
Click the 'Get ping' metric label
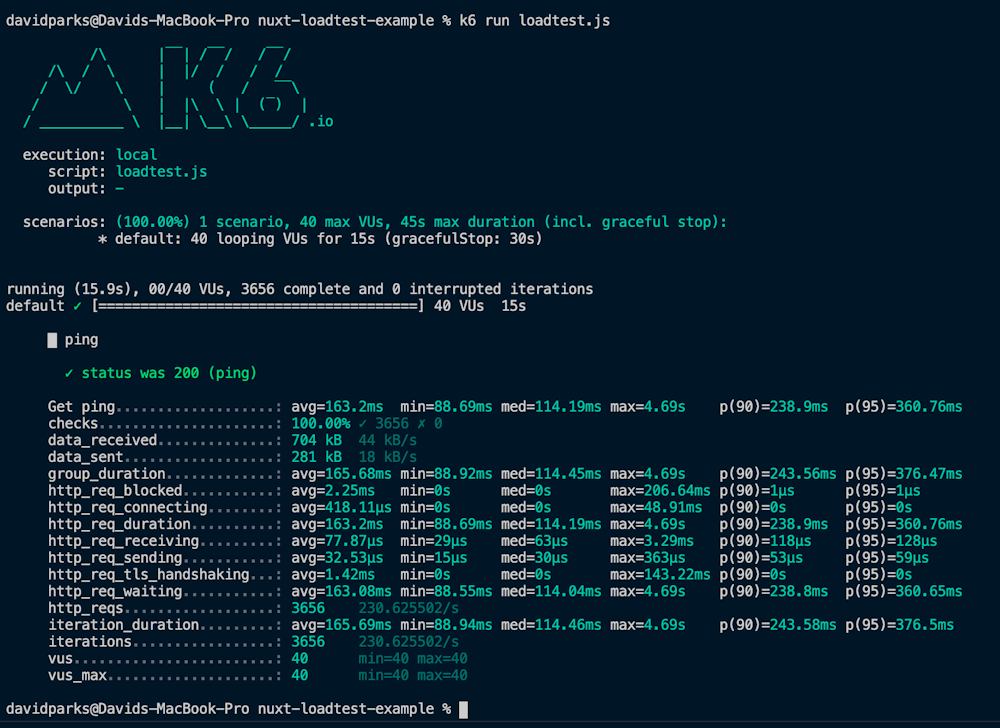click(x=81, y=407)
